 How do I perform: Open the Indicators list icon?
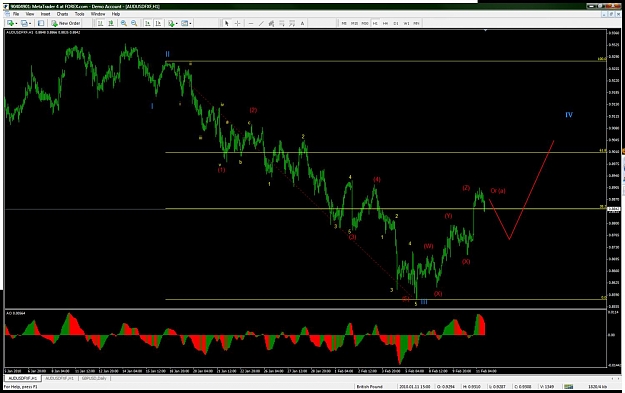click(x=171, y=24)
